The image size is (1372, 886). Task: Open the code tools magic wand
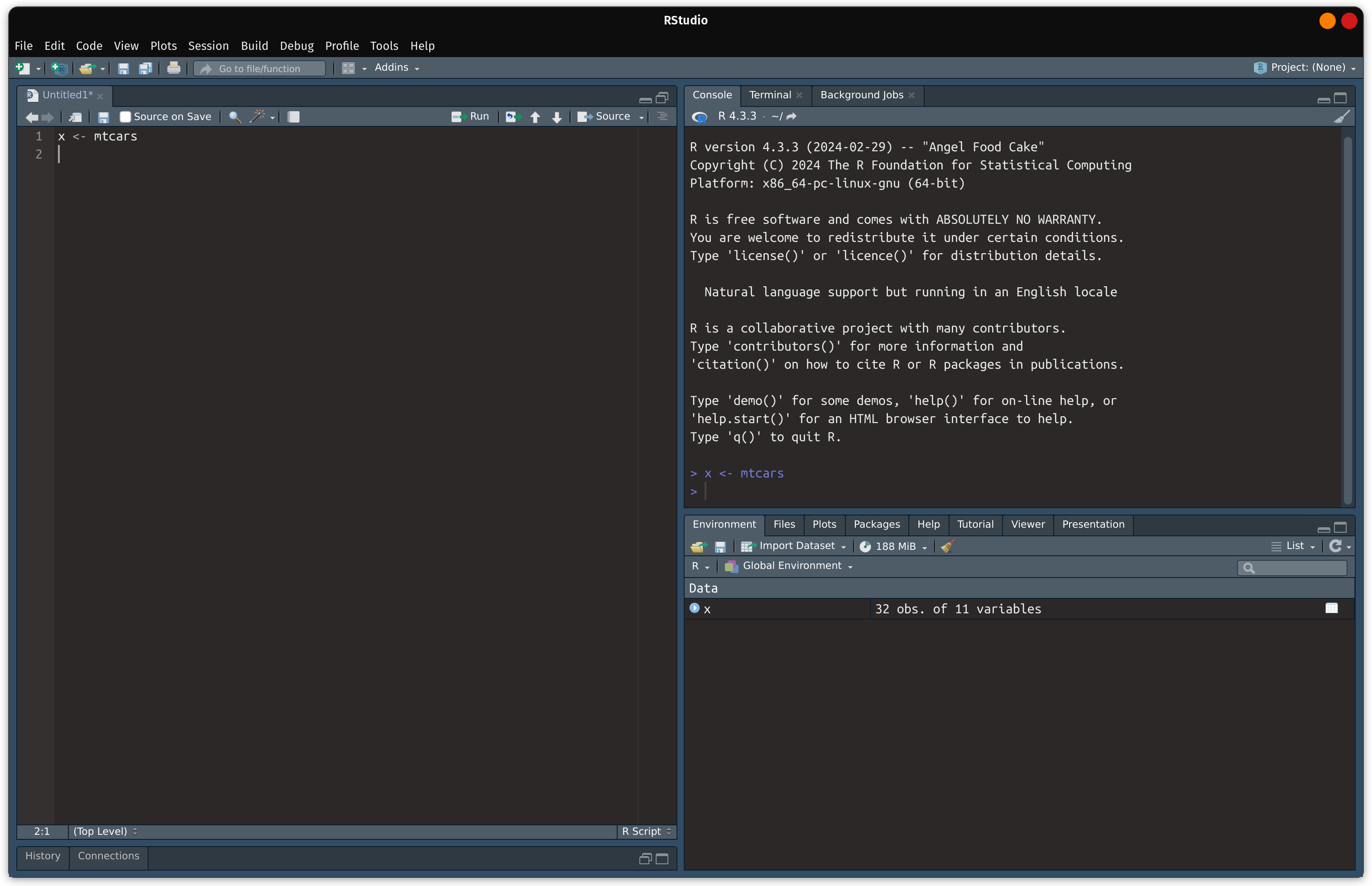[x=258, y=117]
